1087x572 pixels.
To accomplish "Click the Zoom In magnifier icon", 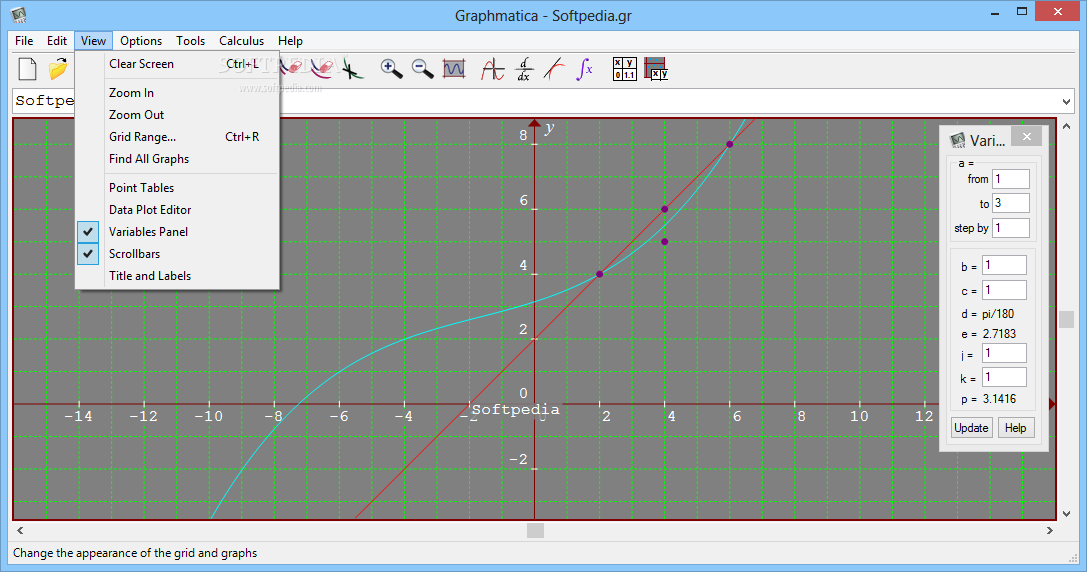I will coord(392,68).
